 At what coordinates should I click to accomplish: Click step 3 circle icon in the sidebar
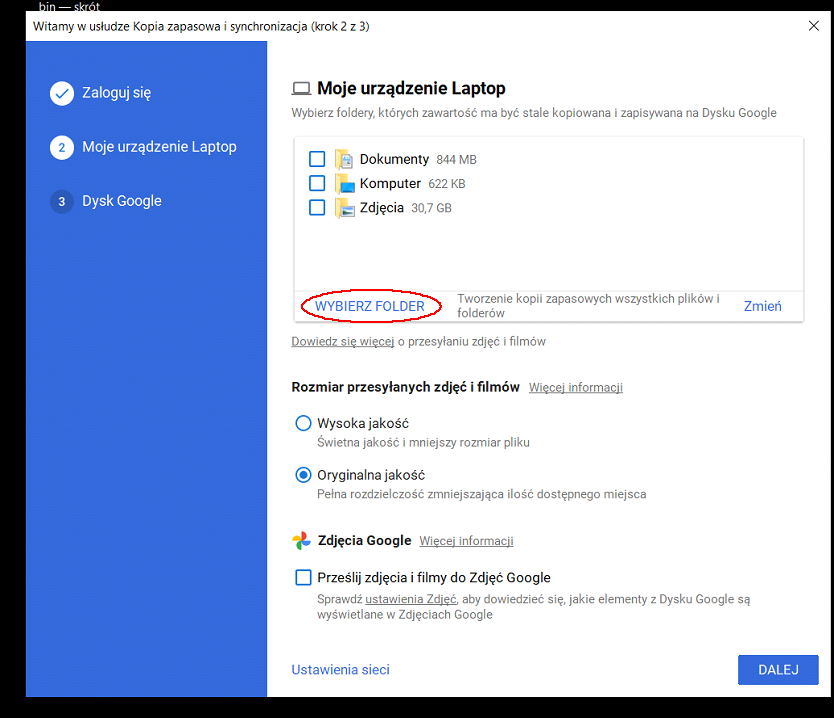click(x=62, y=202)
